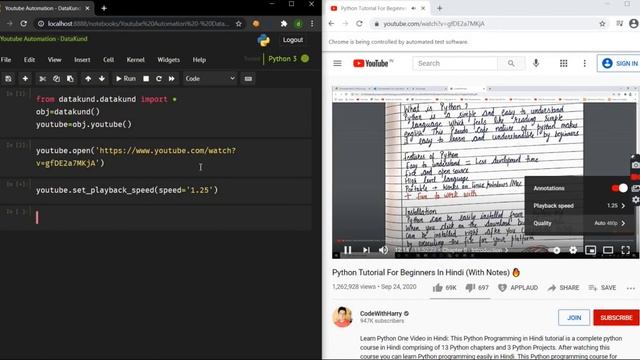Click the SHARE button
This screenshot has height=360, width=640.
563,288
